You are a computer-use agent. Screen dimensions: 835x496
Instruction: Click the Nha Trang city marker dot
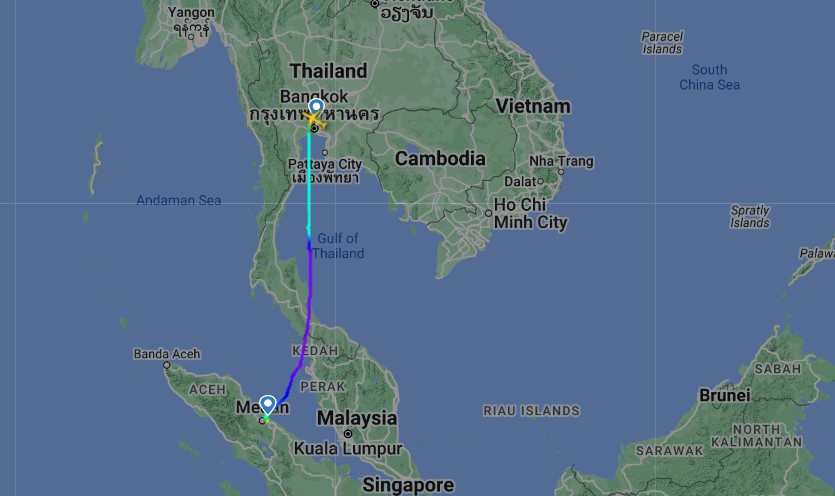click(x=561, y=172)
